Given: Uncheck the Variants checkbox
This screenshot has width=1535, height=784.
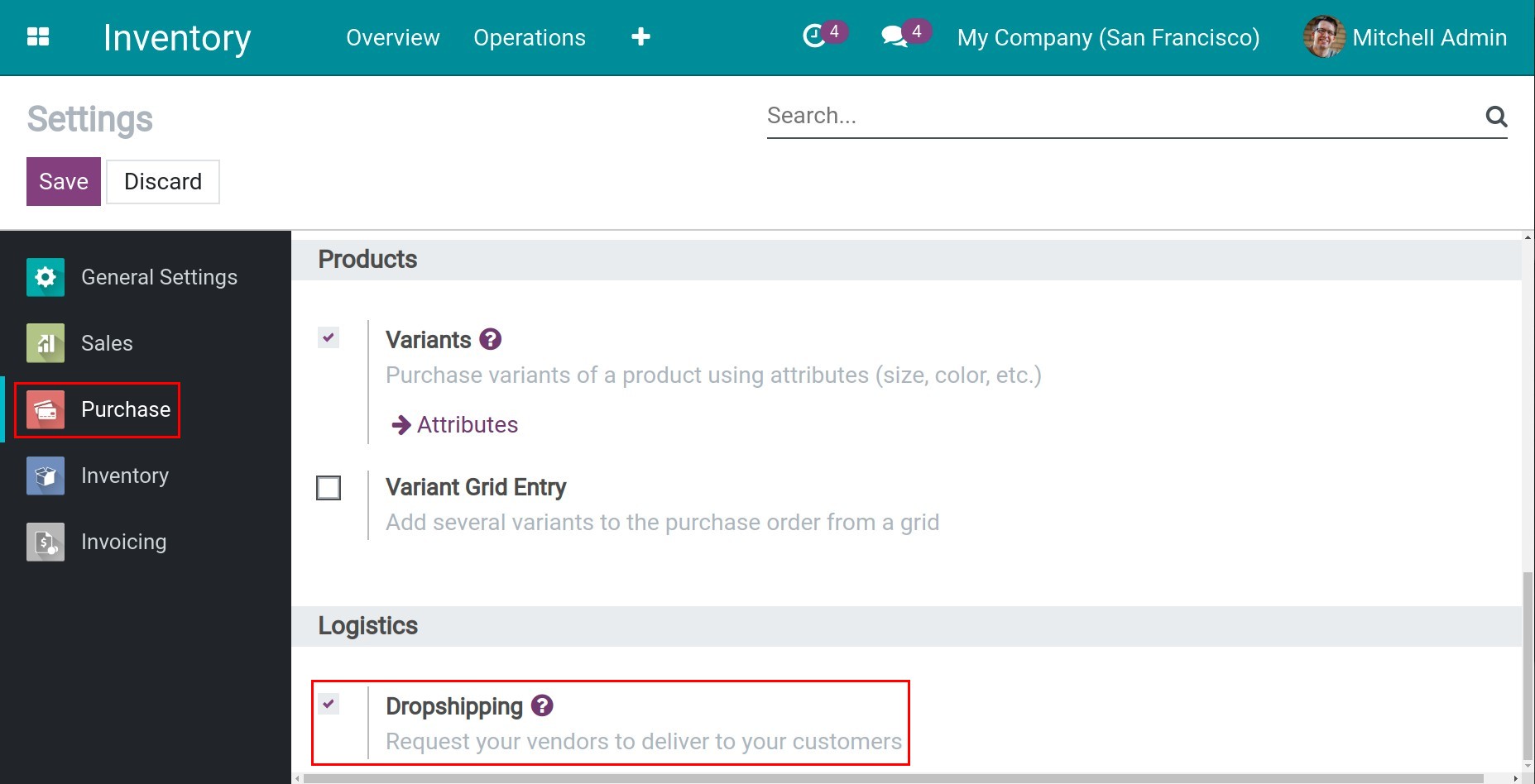Looking at the screenshot, I should [329, 337].
